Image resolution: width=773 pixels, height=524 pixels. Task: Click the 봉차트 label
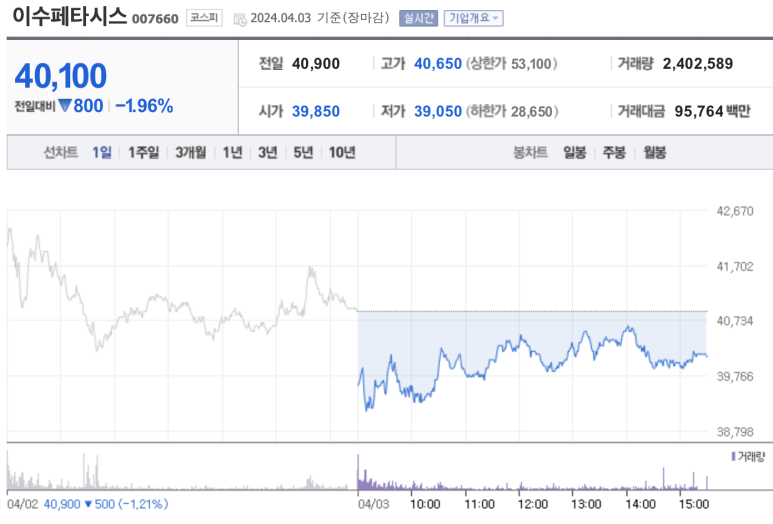530,152
